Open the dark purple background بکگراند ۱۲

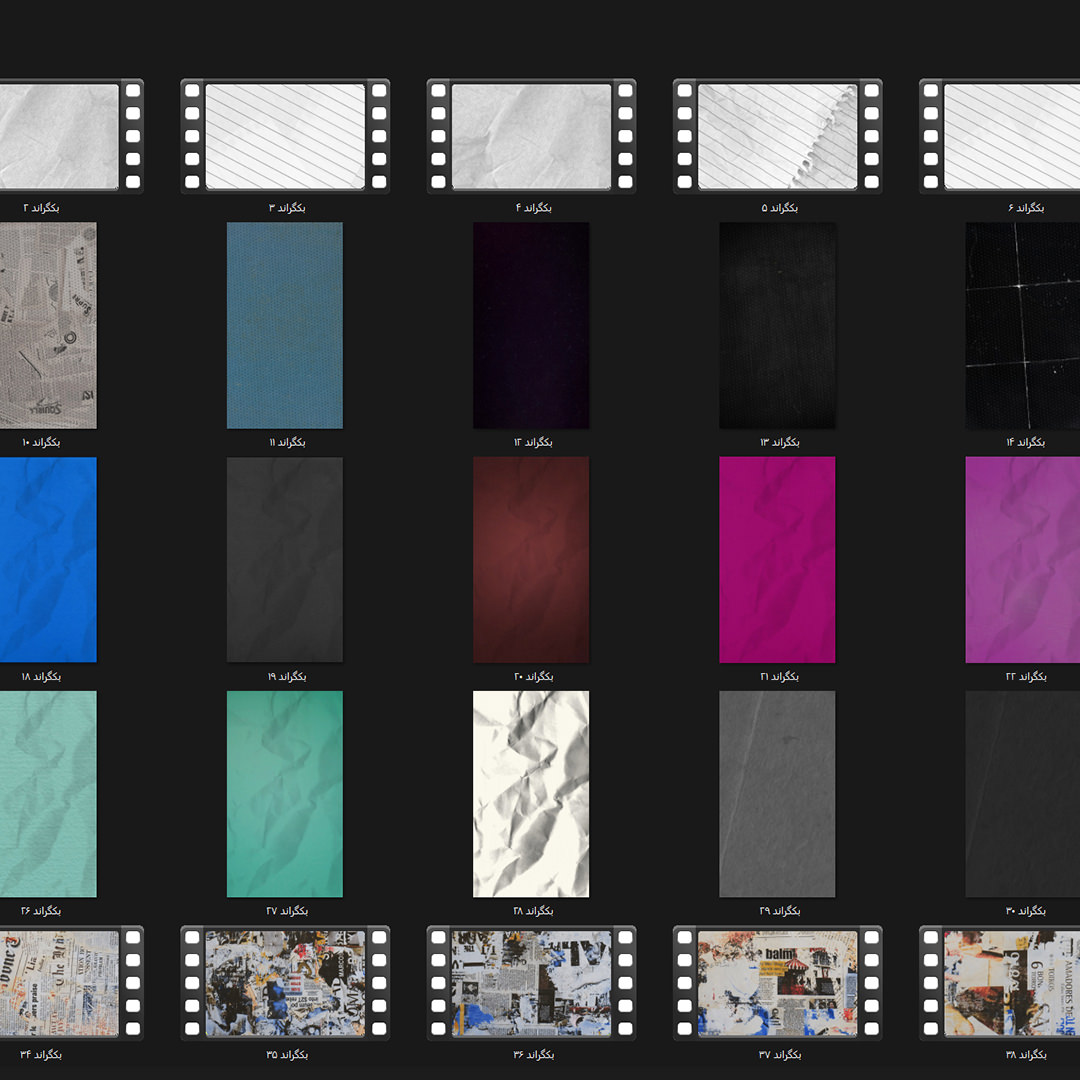(x=531, y=325)
